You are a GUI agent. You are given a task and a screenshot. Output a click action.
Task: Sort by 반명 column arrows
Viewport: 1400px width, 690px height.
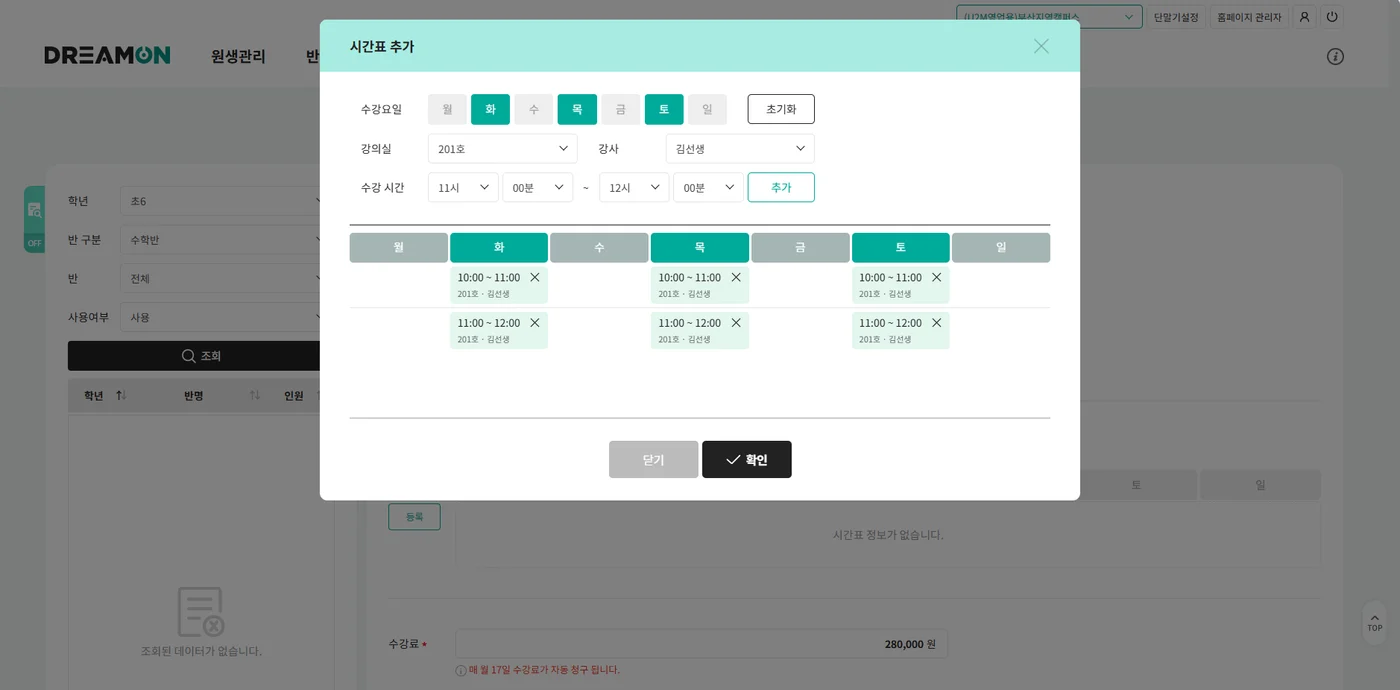(x=255, y=395)
